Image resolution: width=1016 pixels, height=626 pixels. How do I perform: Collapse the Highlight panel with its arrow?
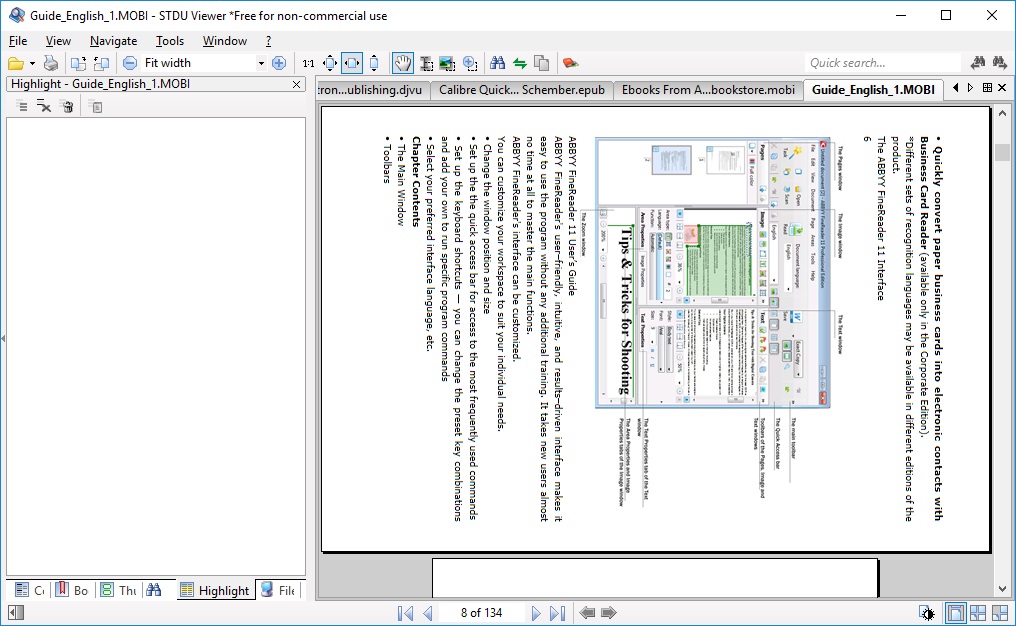point(4,337)
